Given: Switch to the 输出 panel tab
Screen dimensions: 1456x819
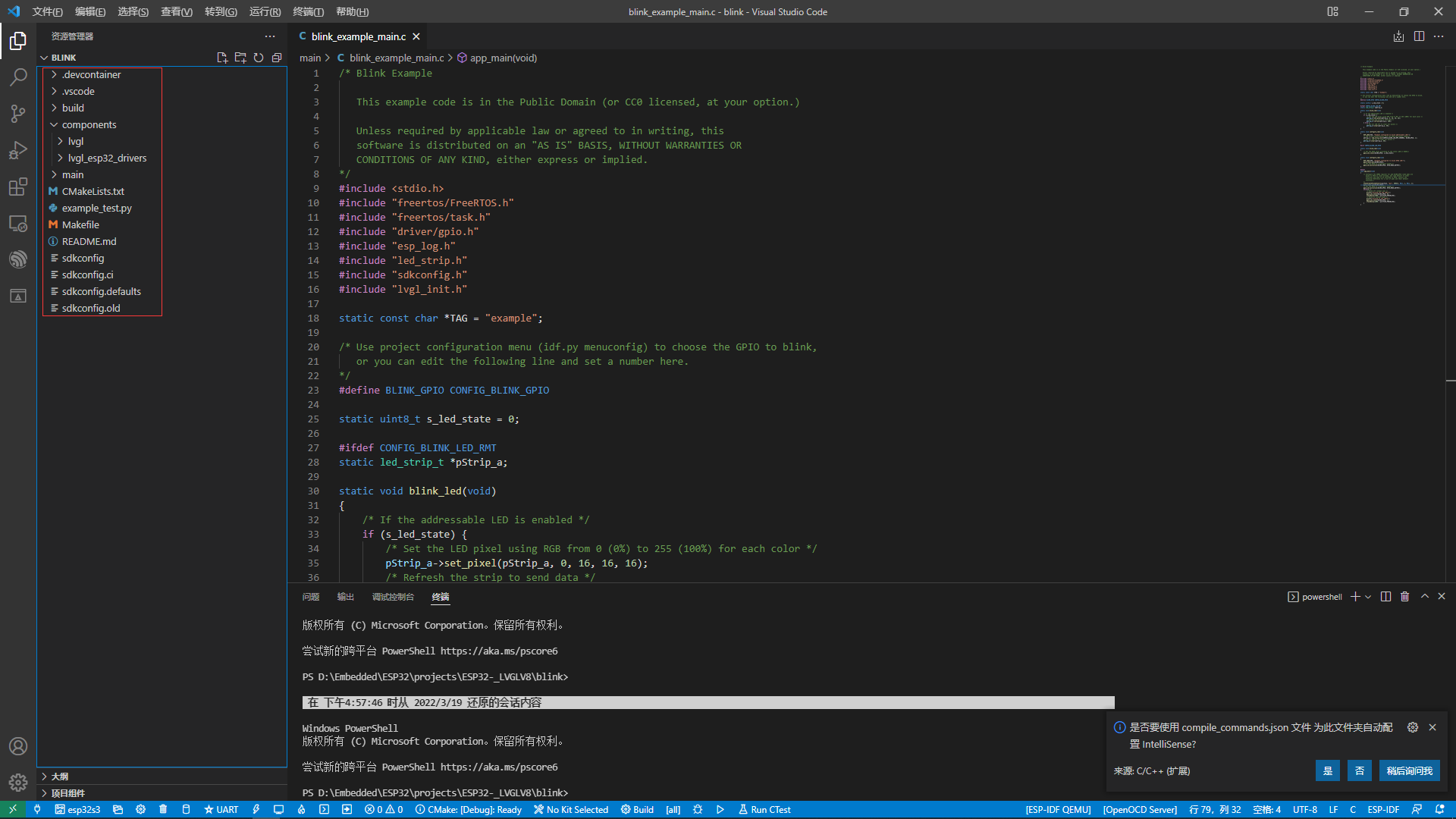Looking at the screenshot, I should point(346,597).
